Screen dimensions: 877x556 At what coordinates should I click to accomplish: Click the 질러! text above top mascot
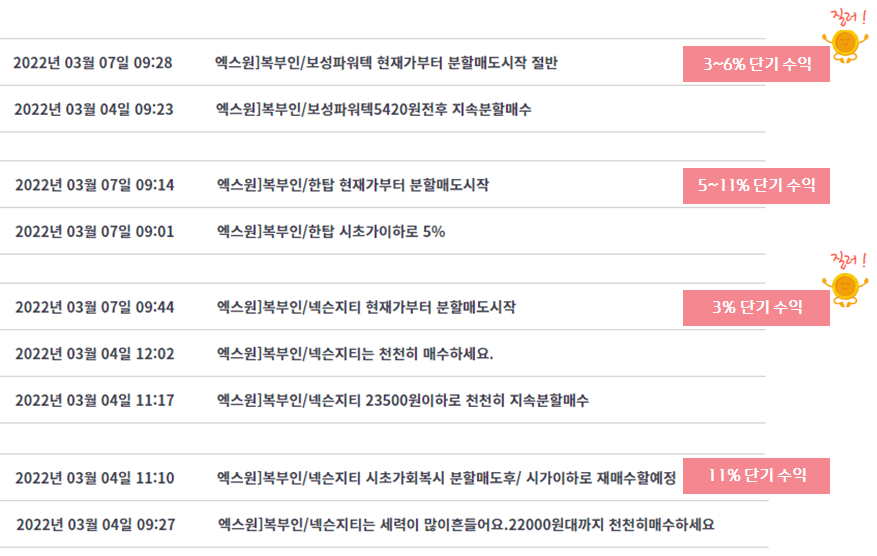click(x=848, y=17)
